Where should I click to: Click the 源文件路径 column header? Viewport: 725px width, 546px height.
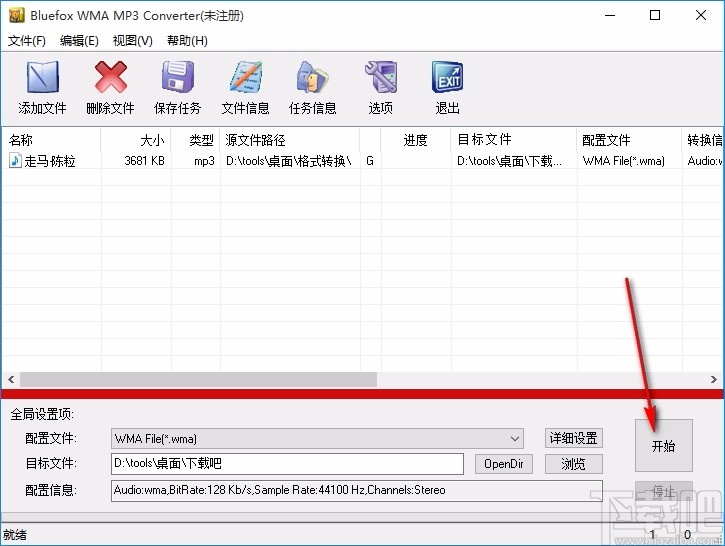click(x=290, y=140)
